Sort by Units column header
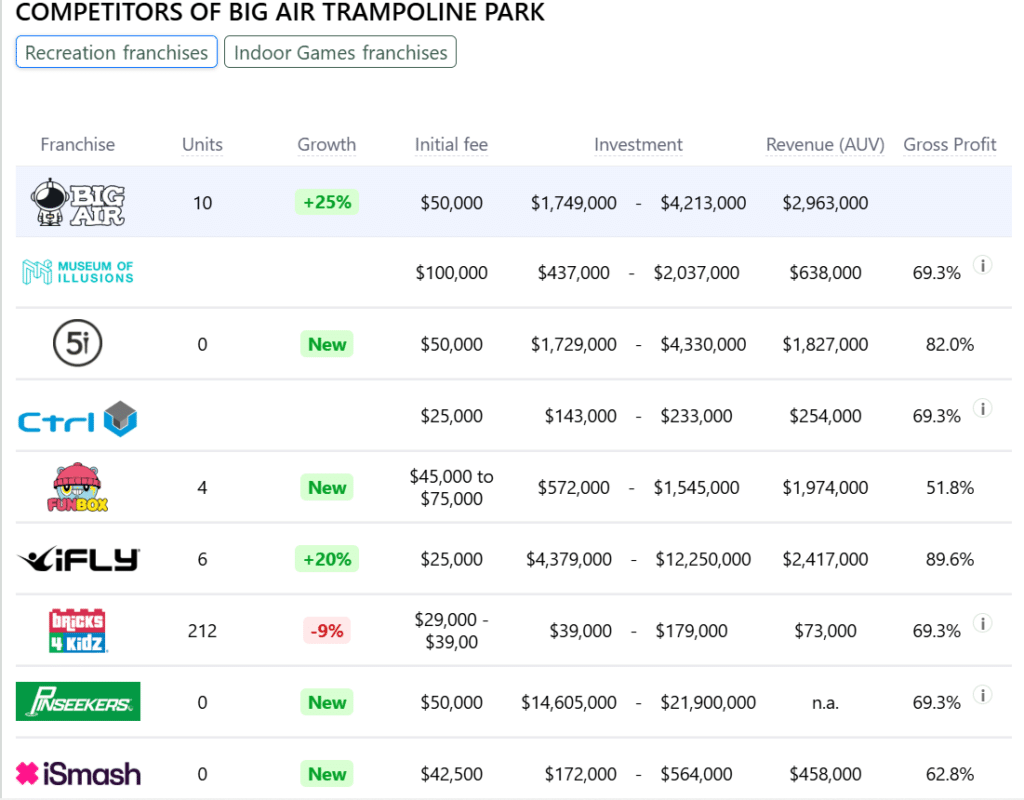 [x=202, y=144]
